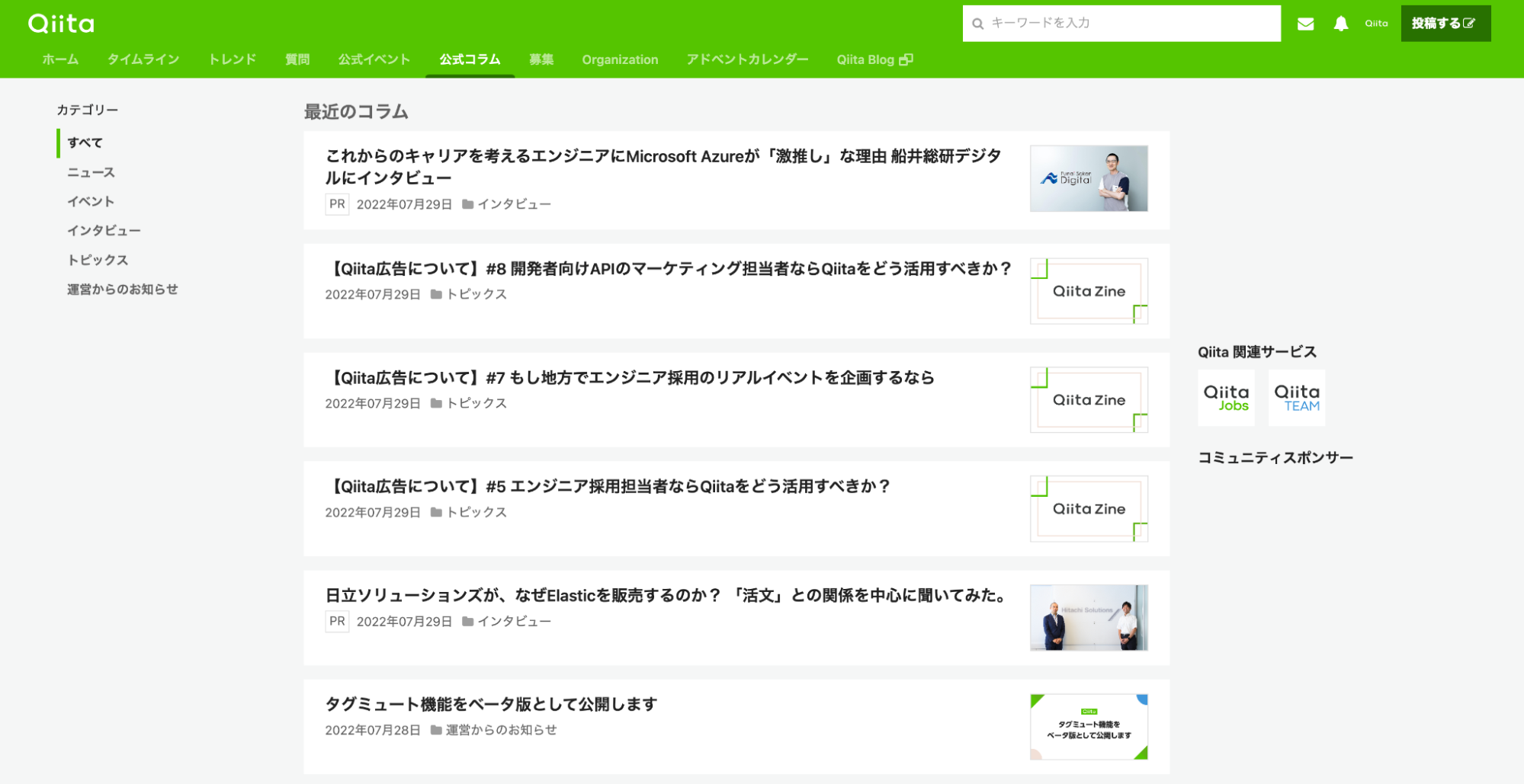Viewport: 1524px width, 784px height.
Task: Click the キーワードを入力 search field
Action: [1121, 24]
